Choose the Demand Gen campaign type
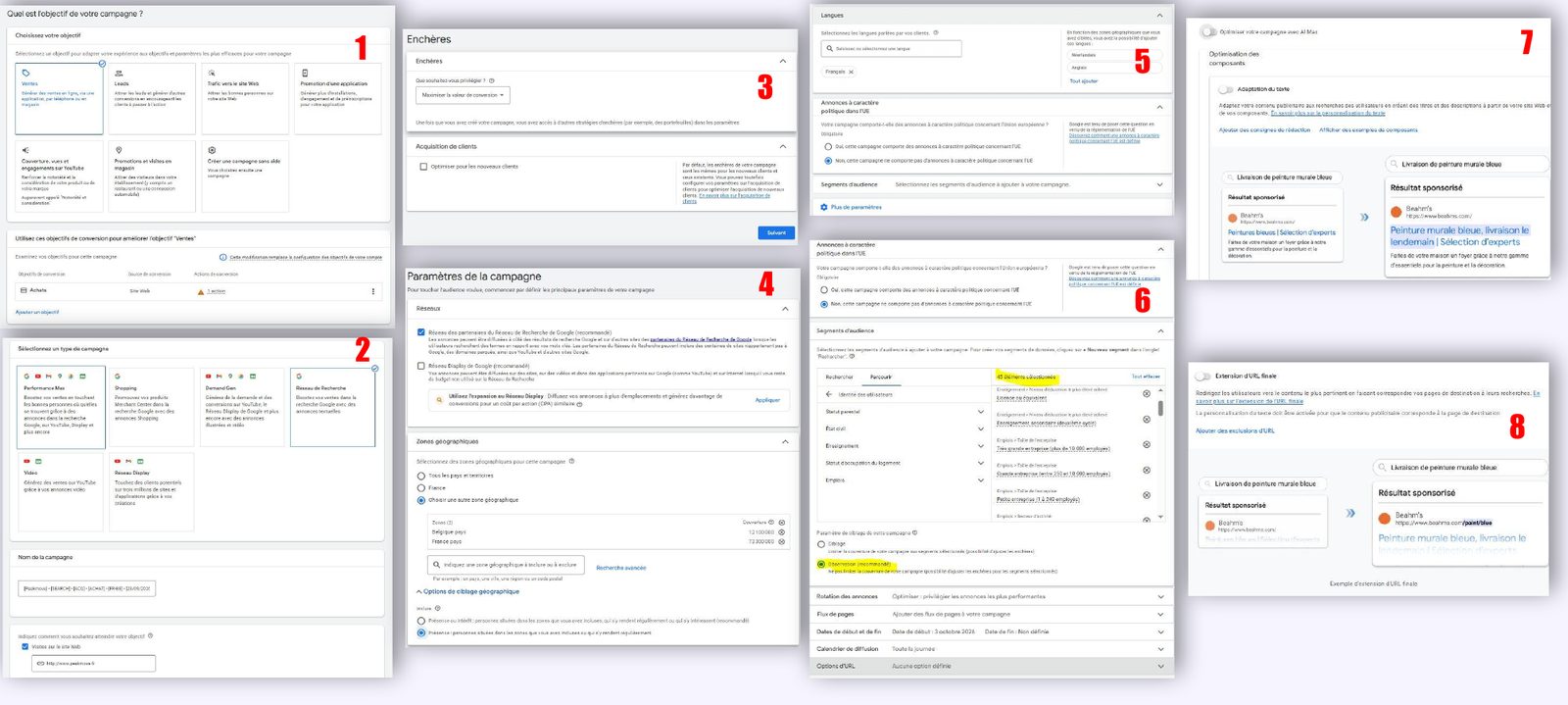1568x705 pixels. (x=240, y=408)
